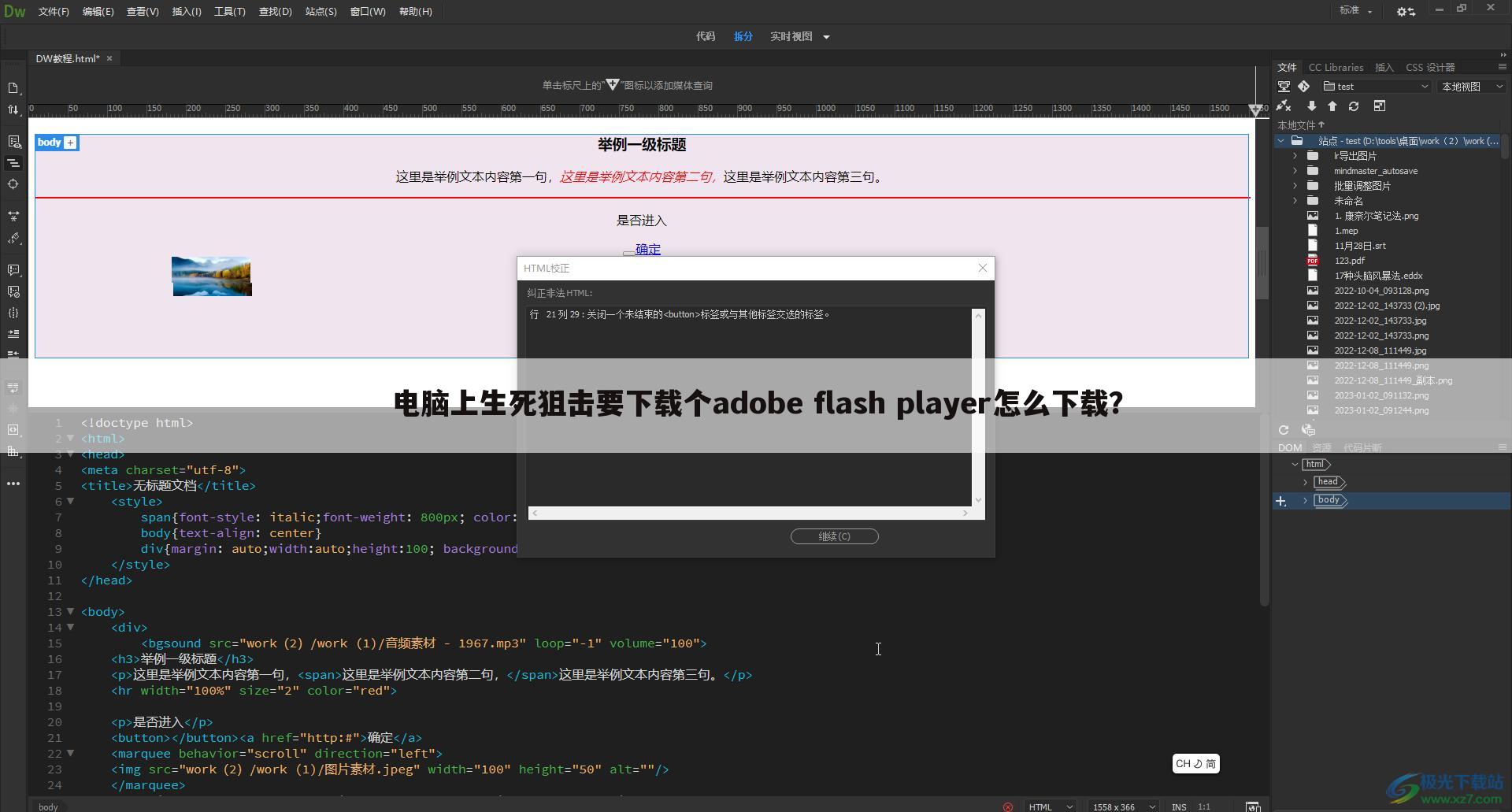The width and height of the screenshot is (1512, 812).
Task: Click the vertical scrollbar in HTML校正 dialog
Action: pyautogui.click(x=979, y=406)
